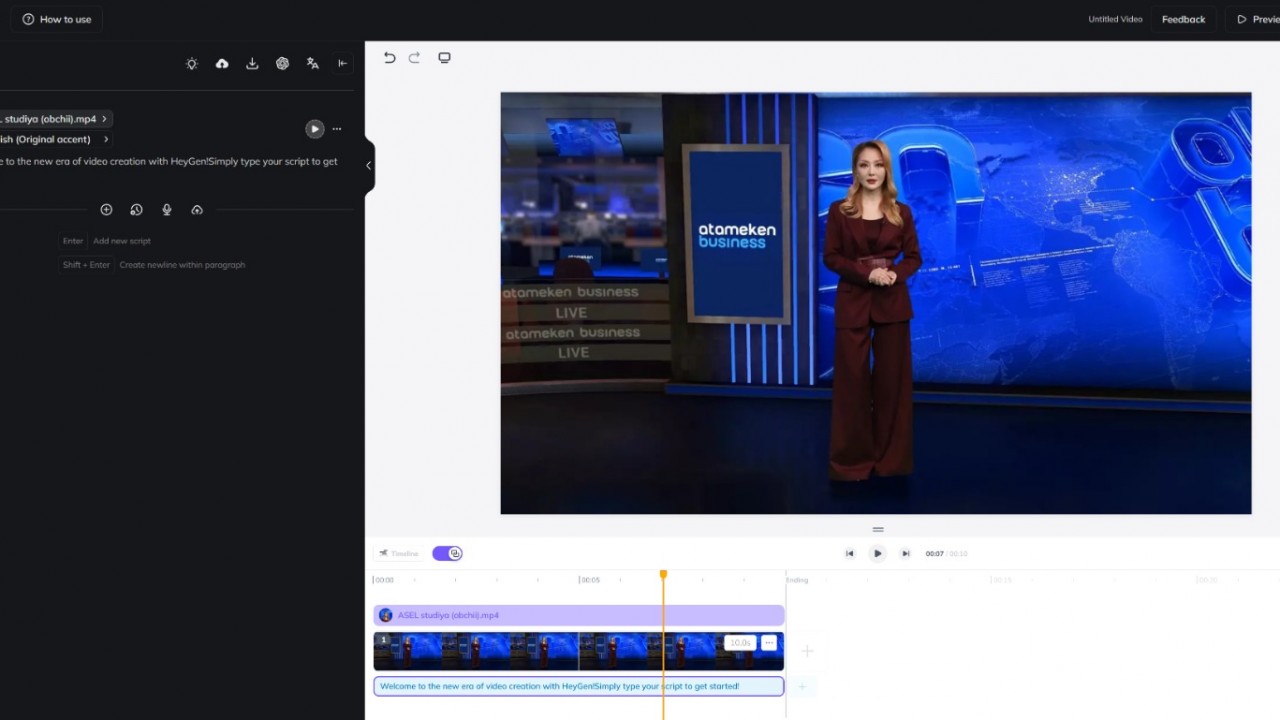
Task: Open scene more options in timeline clip
Action: coord(769,643)
